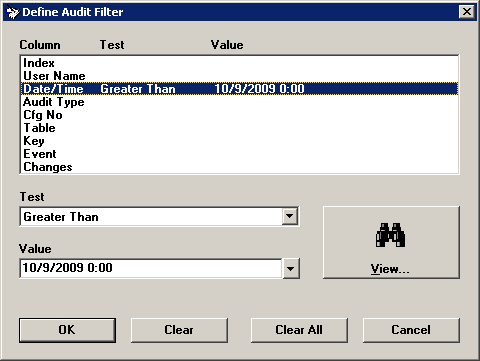480x361 pixels.
Task: Select the Key row
Action: (240, 141)
